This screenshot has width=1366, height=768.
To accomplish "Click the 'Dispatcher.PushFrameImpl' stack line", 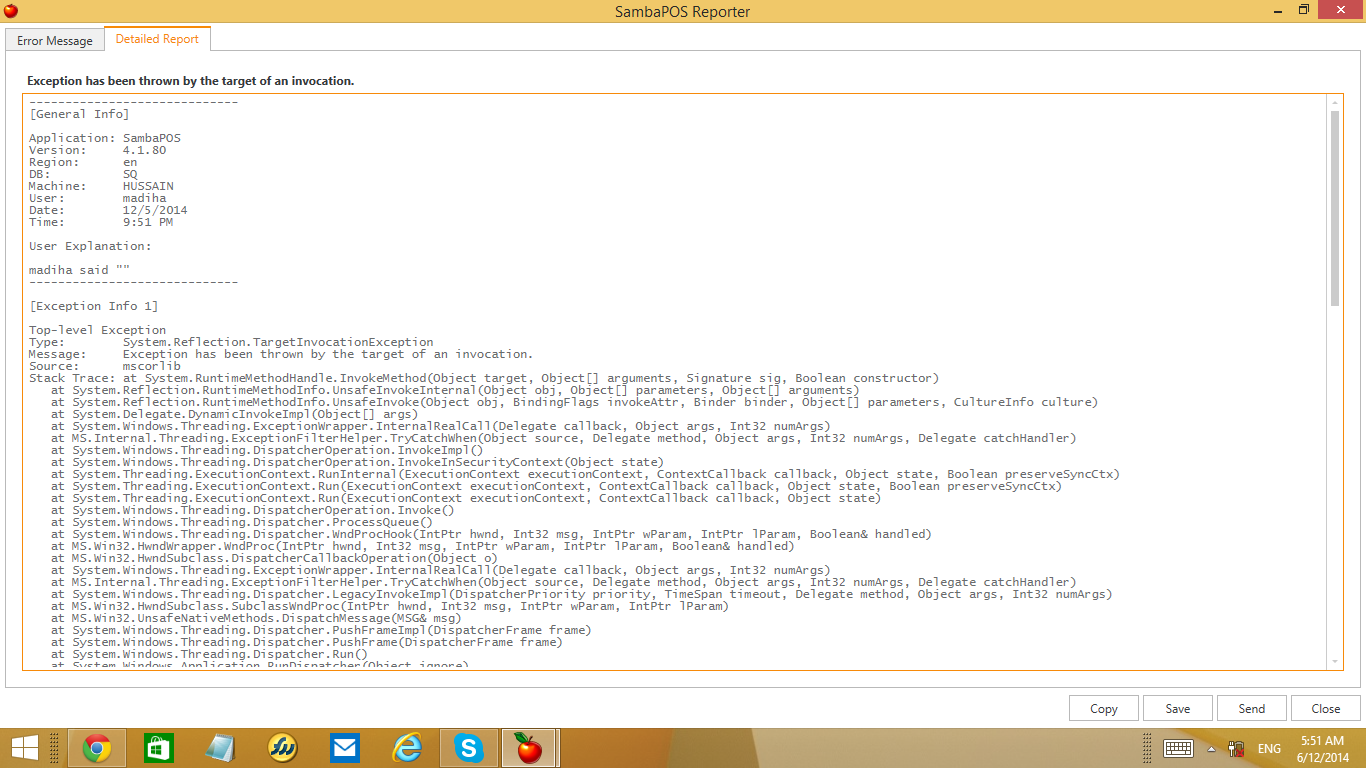I will [x=321, y=630].
